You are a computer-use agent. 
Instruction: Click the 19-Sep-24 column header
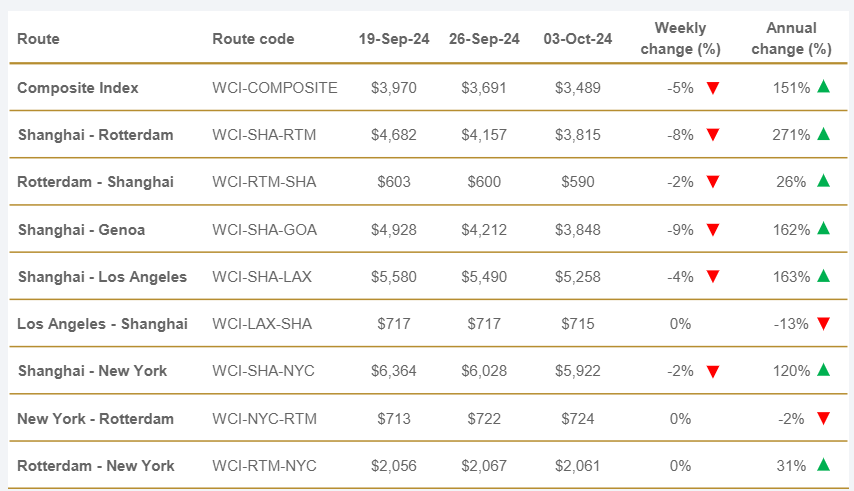[x=393, y=39]
